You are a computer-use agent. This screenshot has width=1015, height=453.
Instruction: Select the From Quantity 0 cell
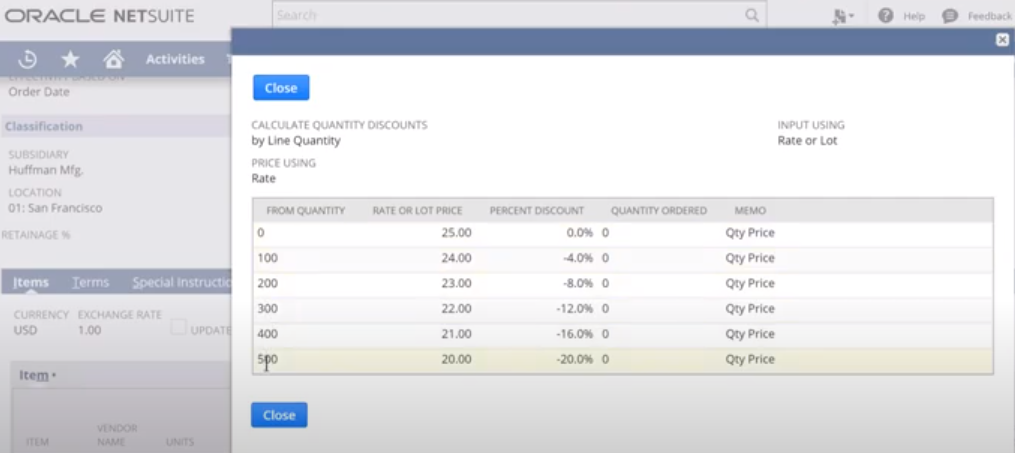(x=261, y=232)
